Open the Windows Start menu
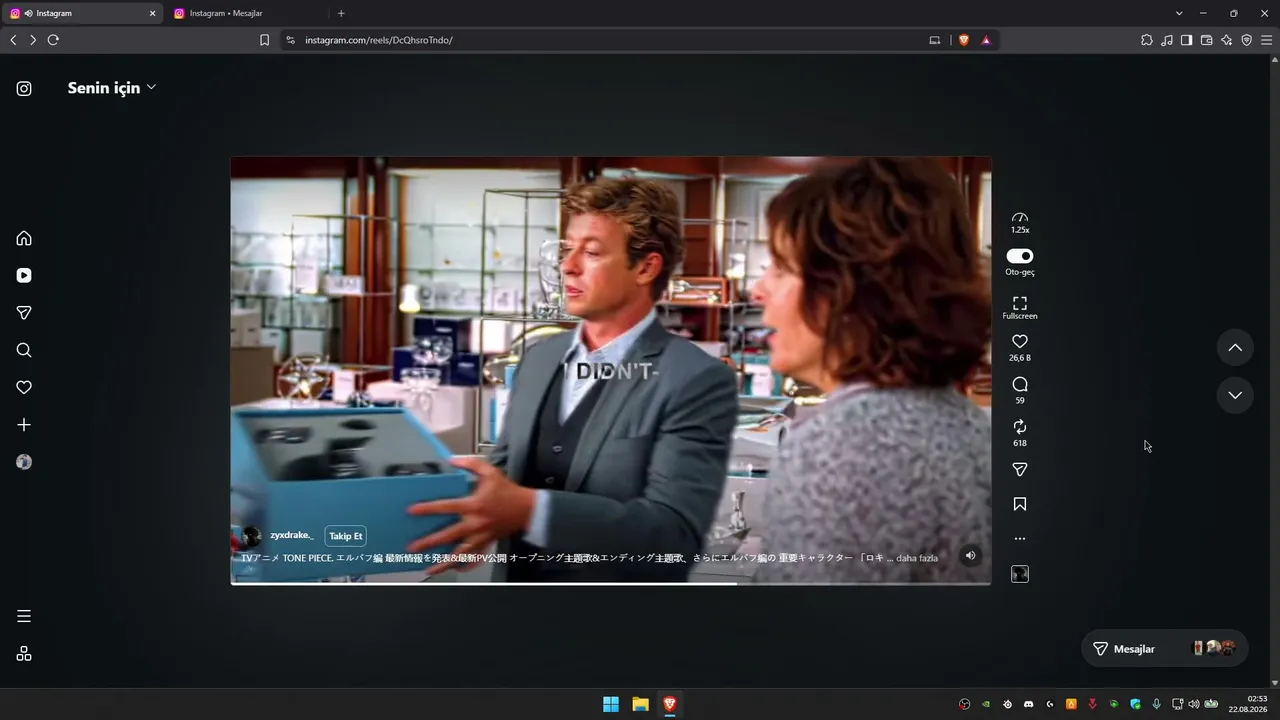Viewport: 1280px width, 720px height. pos(611,704)
